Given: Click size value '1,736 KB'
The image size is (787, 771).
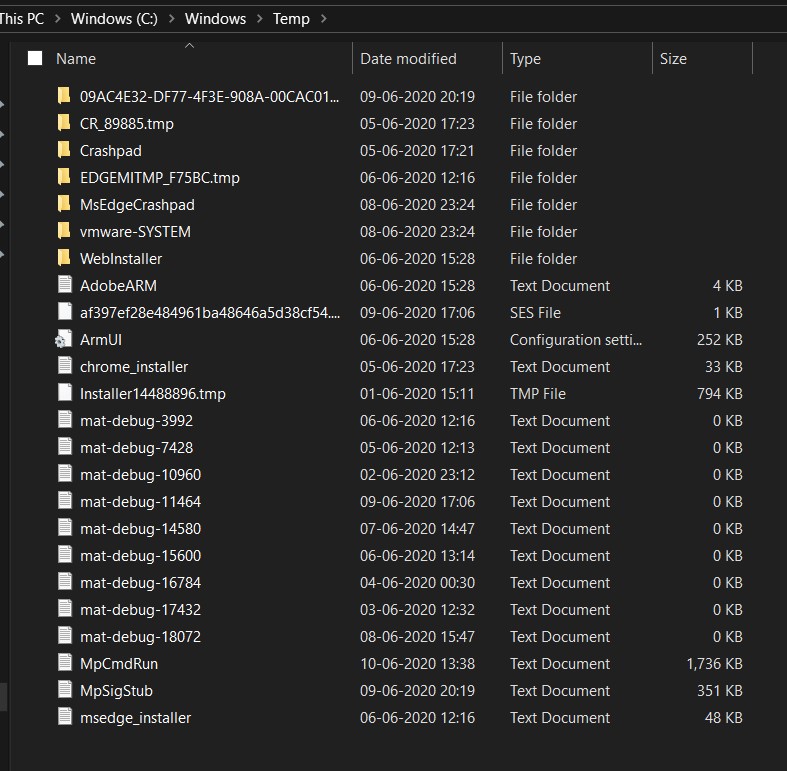Looking at the screenshot, I should pos(714,664).
